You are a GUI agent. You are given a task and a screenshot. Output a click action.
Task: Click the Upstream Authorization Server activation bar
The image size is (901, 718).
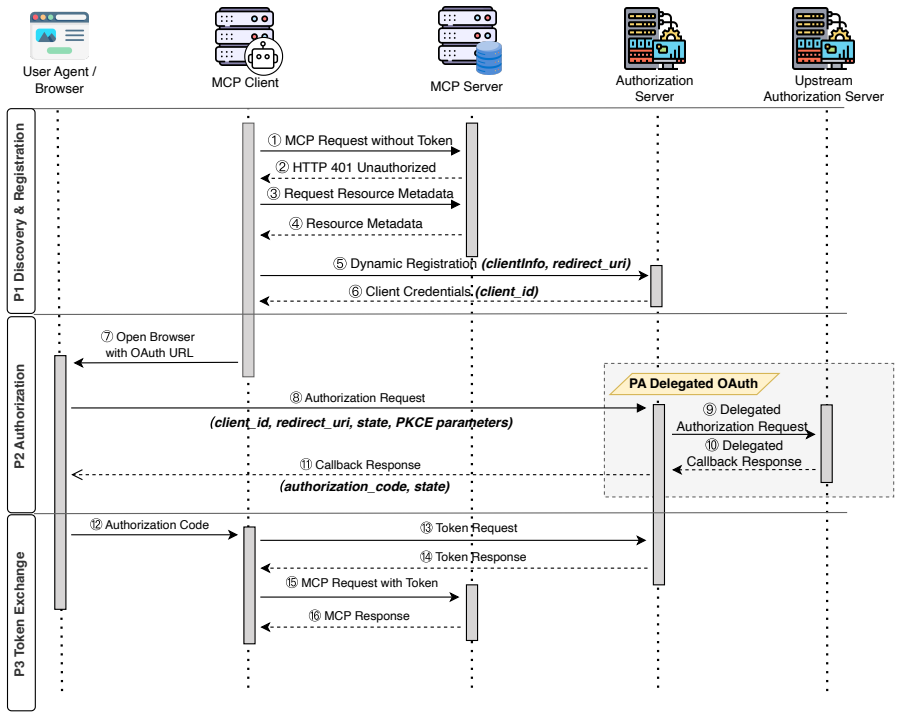tap(827, 443)
